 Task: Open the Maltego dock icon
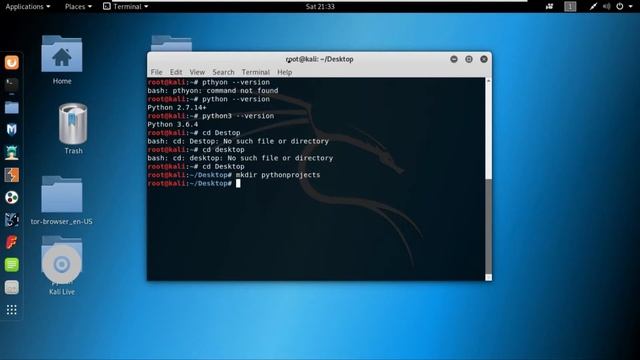coord(11,220)
